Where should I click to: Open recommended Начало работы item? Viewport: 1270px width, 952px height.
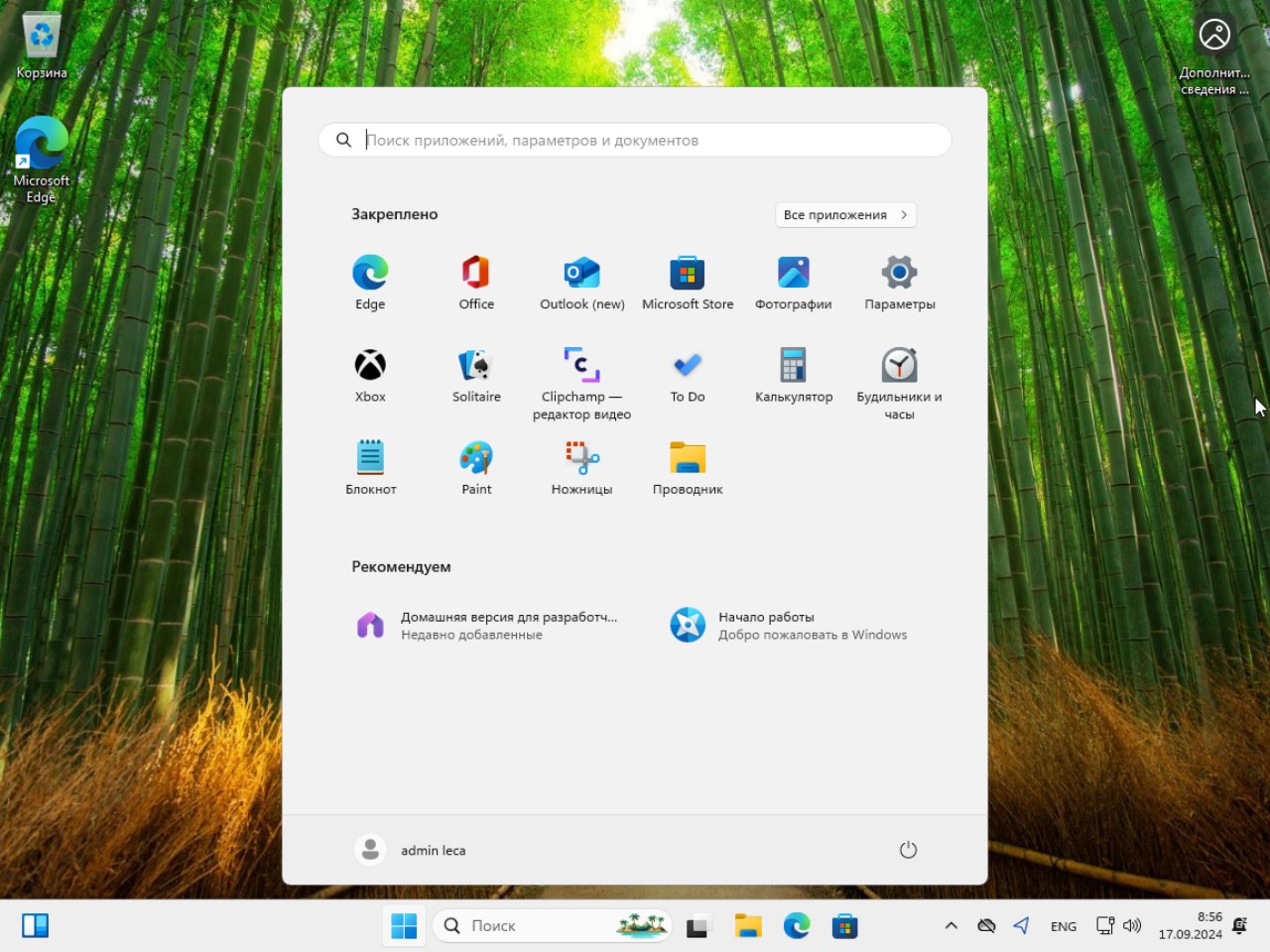click(x=790, y=626)
